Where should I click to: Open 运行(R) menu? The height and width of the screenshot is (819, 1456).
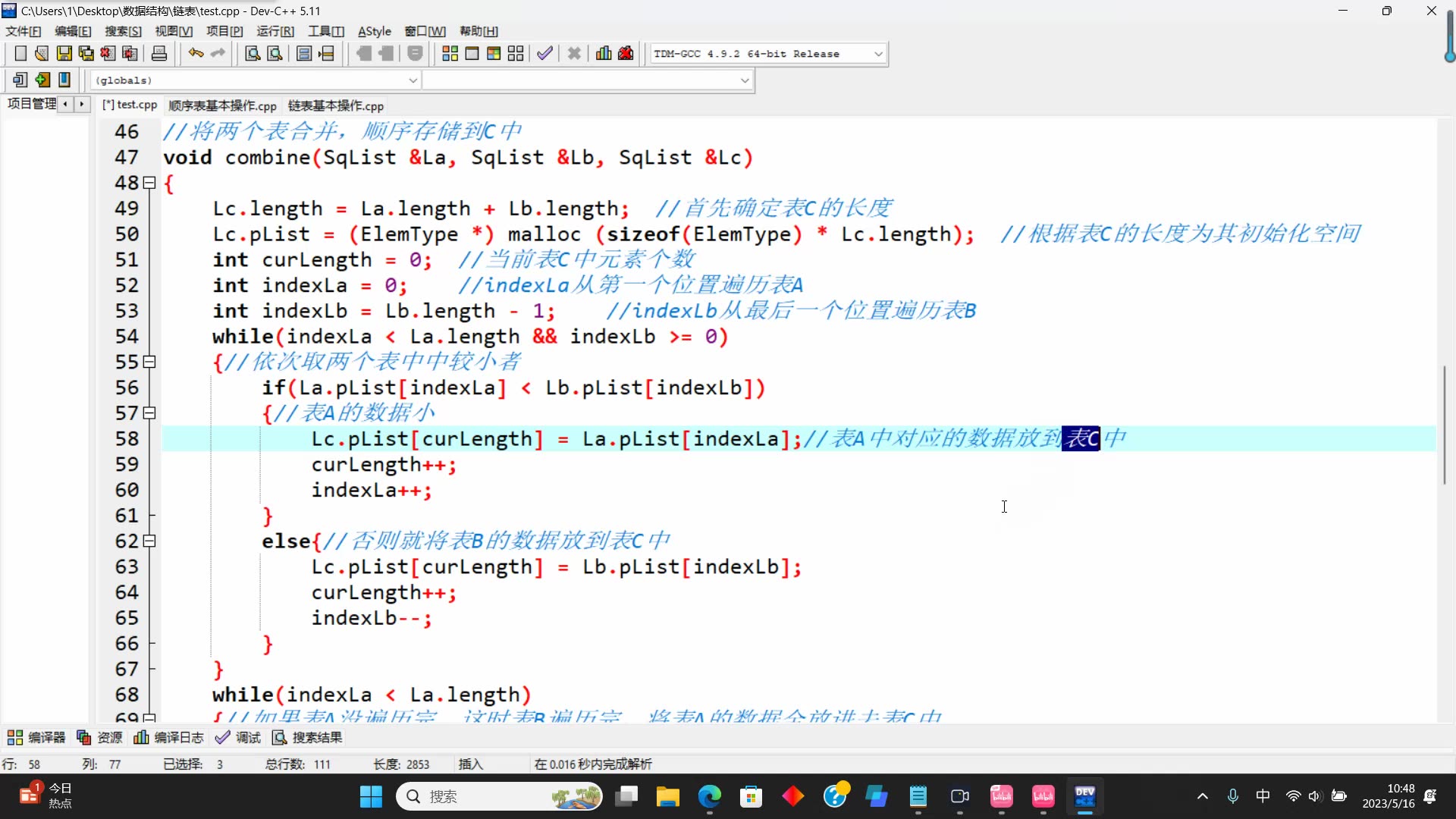click(277, 31)
